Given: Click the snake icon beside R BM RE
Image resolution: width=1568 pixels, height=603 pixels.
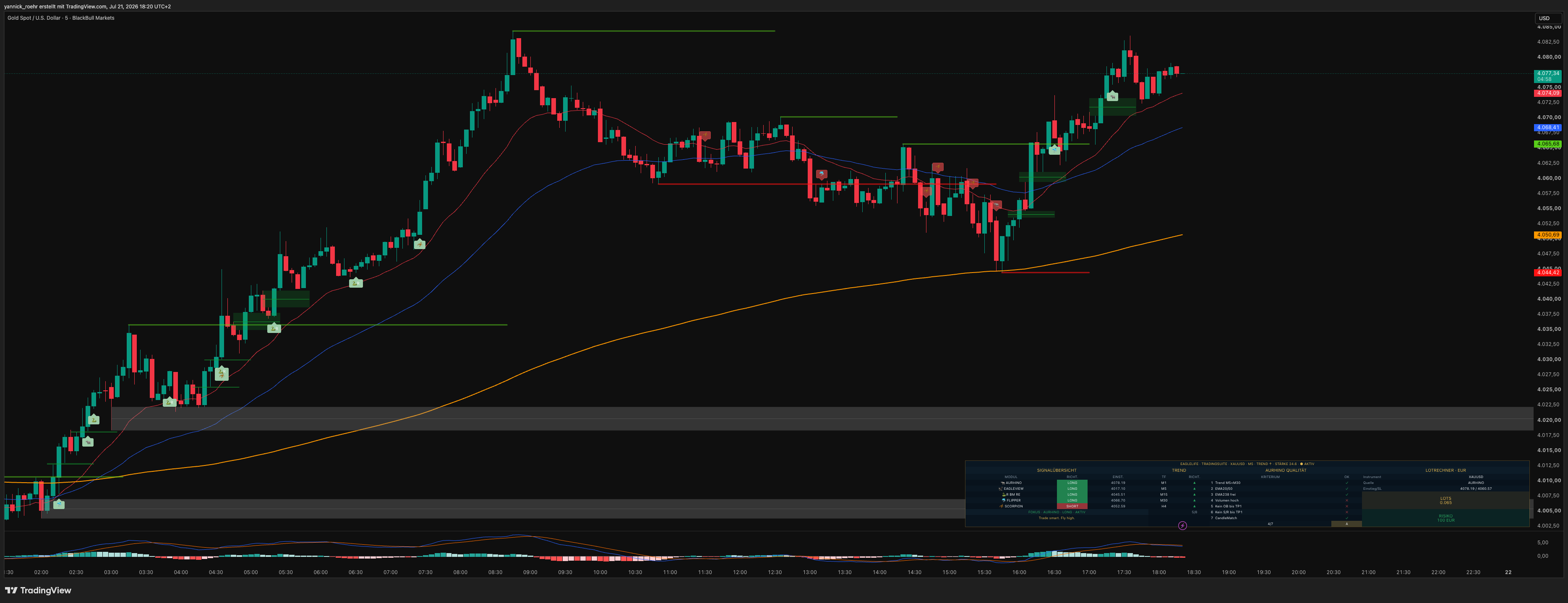Looking at the screenshot, I should [1004, 495].
